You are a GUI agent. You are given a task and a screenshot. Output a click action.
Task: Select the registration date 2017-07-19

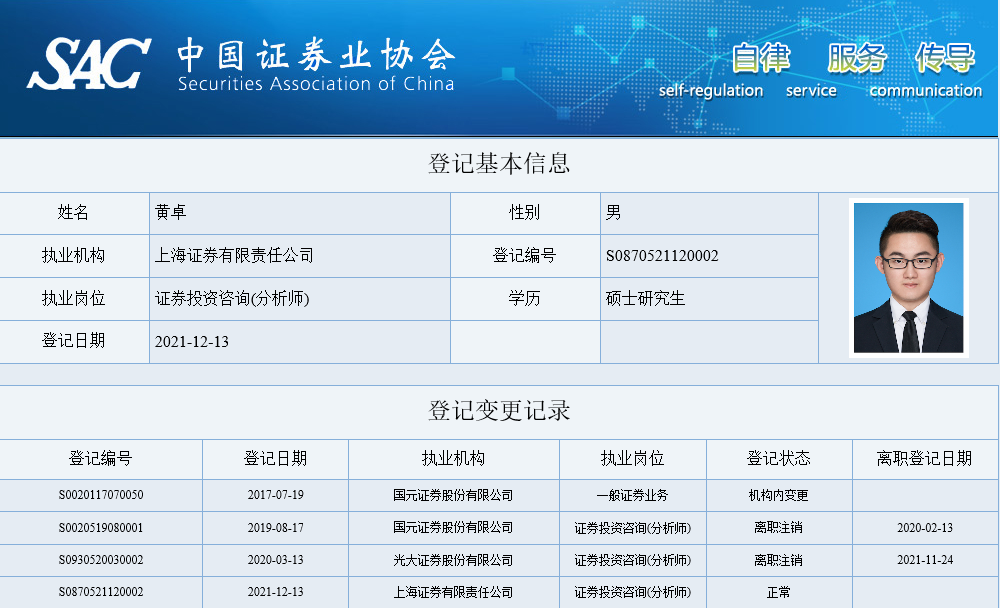pyautogui.click(x=276, y=495)
